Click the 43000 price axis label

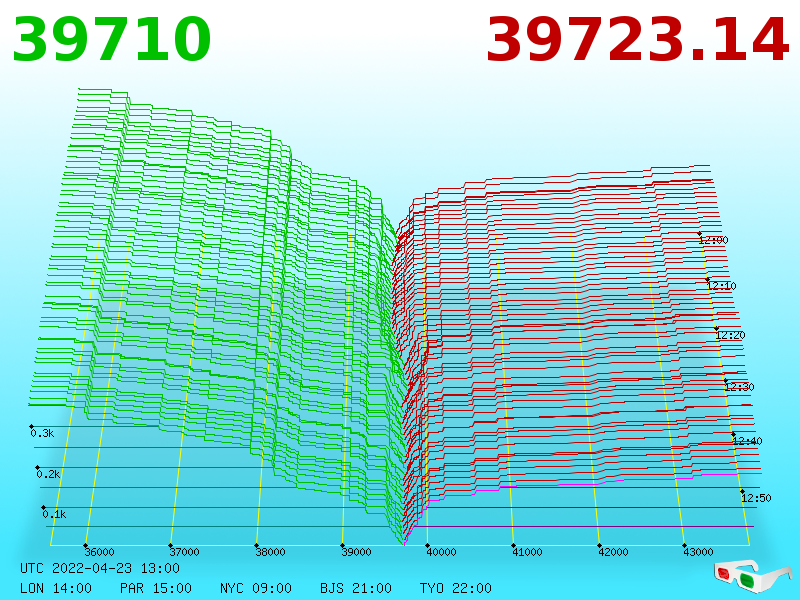click(698, 552)
